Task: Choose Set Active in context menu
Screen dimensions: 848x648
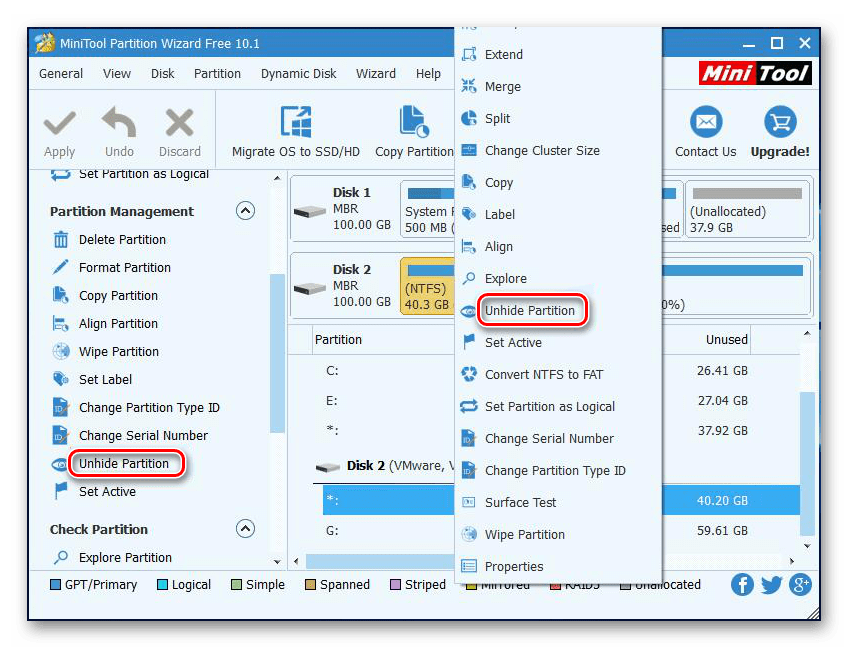Action: 513,342
